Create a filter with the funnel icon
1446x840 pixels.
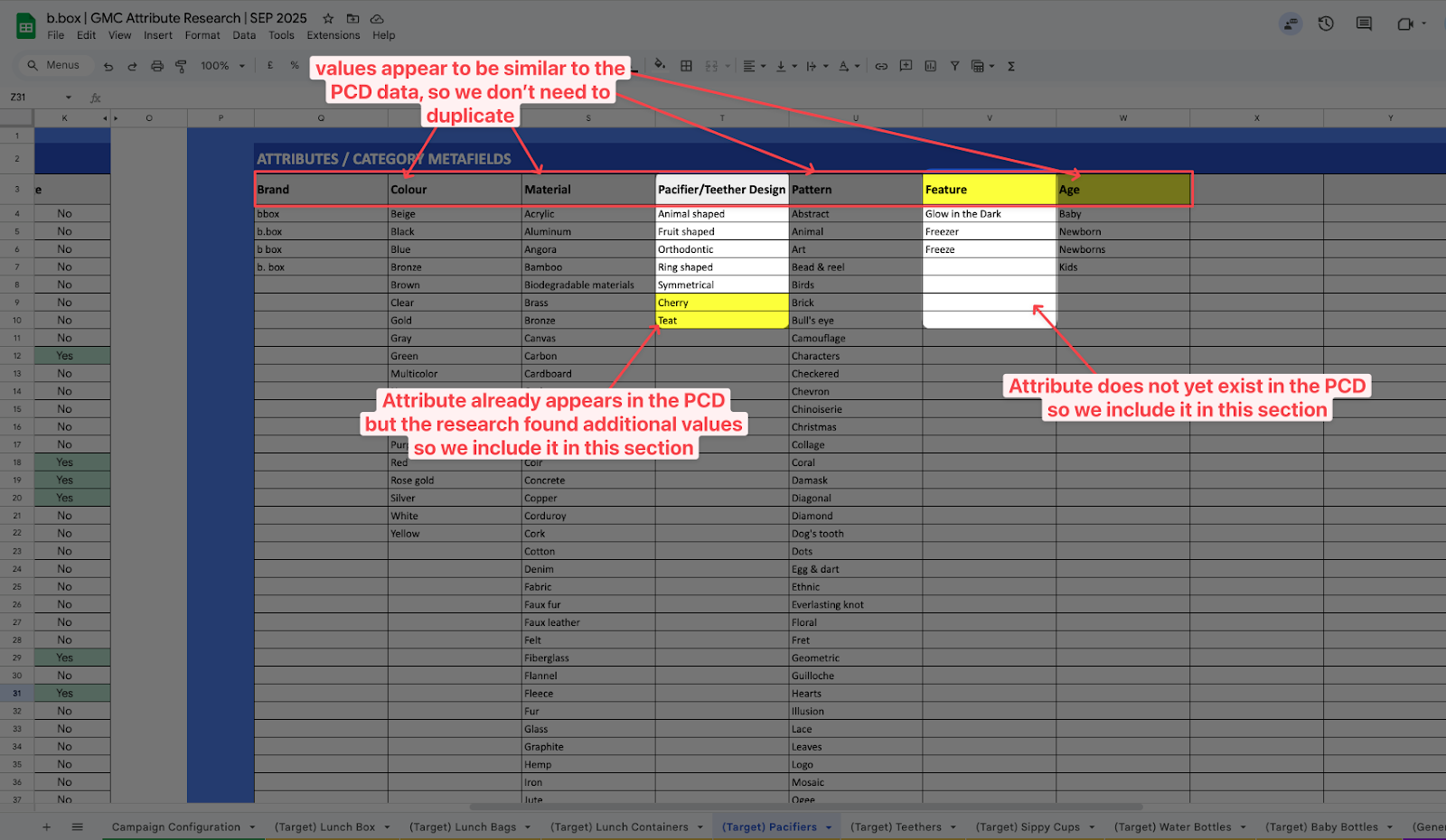pos(954,66)
